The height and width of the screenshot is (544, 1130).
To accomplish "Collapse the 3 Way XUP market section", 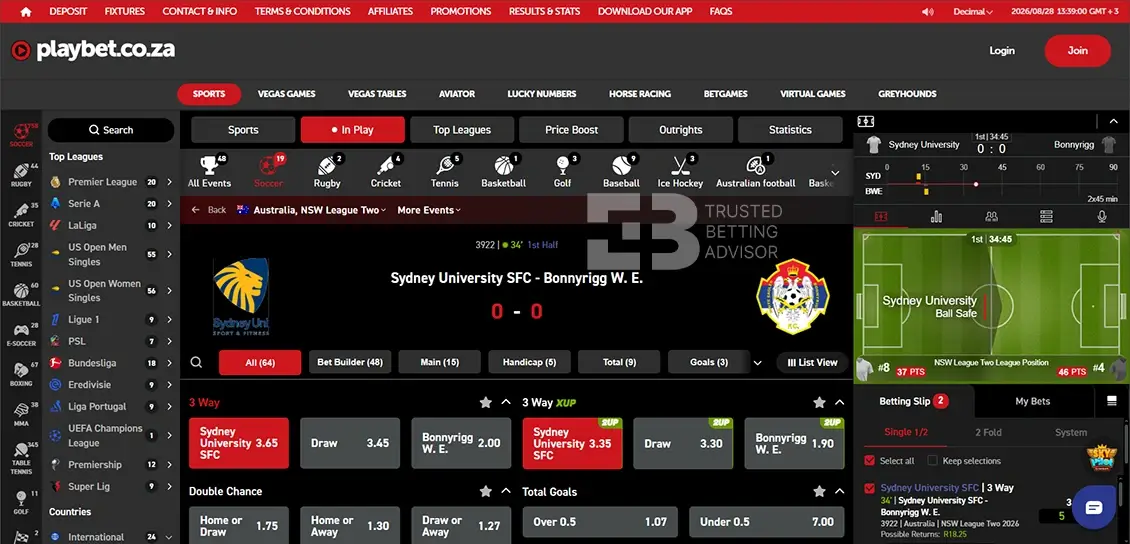I will pyautogui.click(x=840, y=402).
